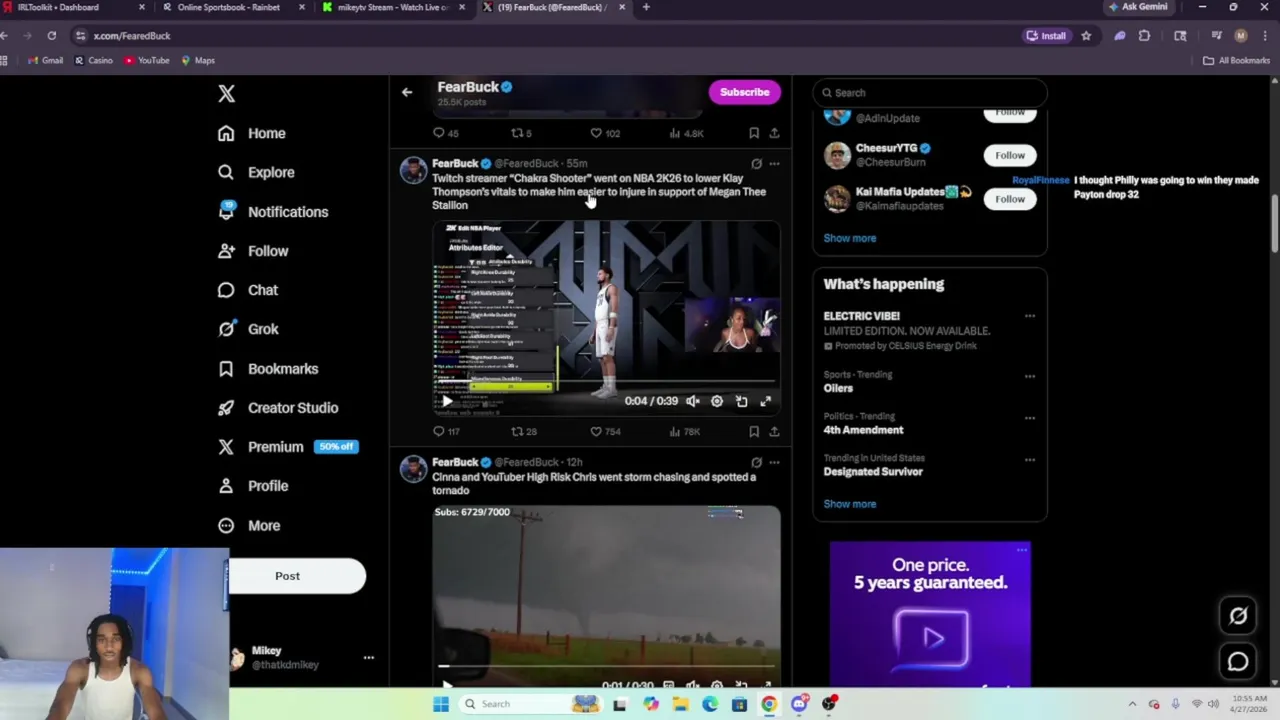
Task: Bookmark the post with 102 likes
Action: (754, 133)
